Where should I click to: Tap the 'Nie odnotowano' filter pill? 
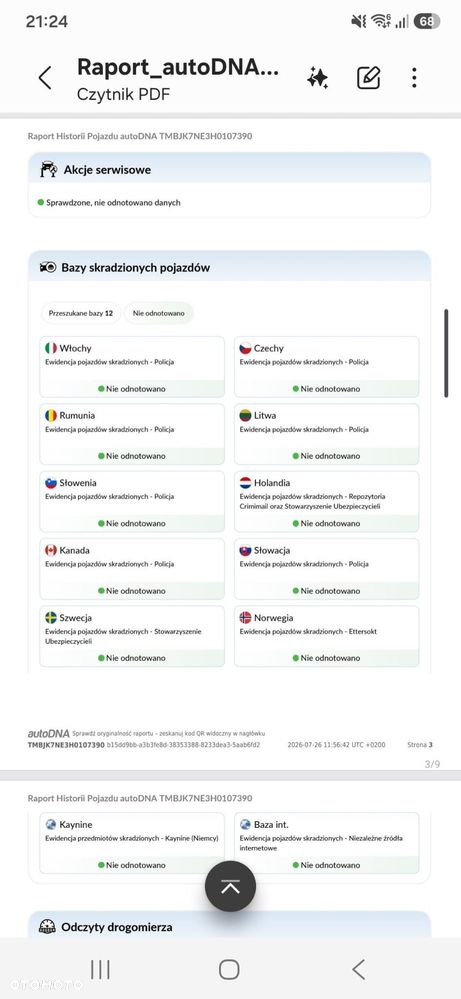[159, 313]
